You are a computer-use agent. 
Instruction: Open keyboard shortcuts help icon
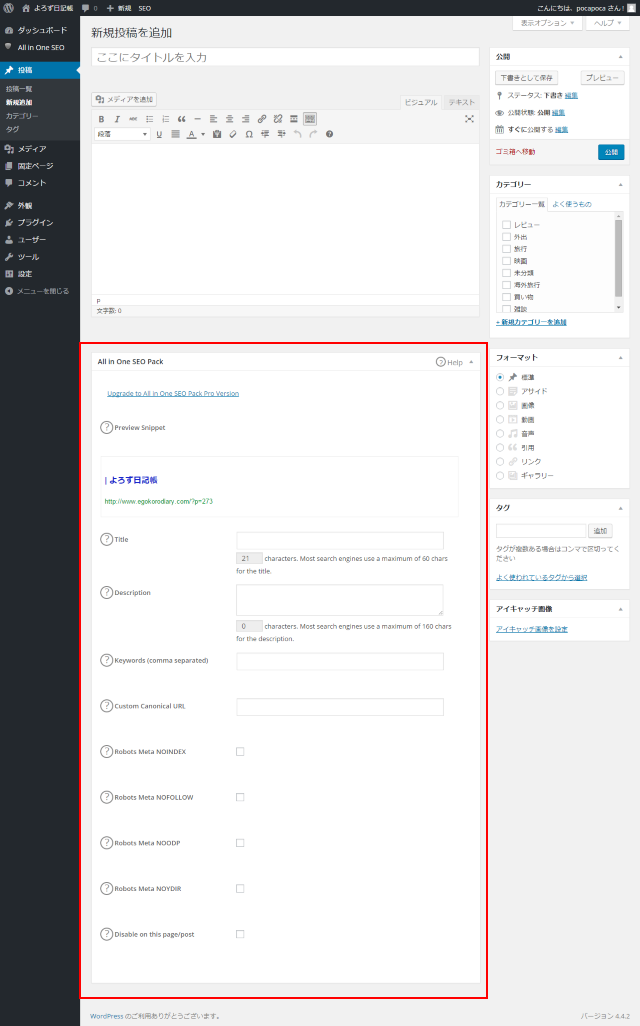tap(329, 134)
